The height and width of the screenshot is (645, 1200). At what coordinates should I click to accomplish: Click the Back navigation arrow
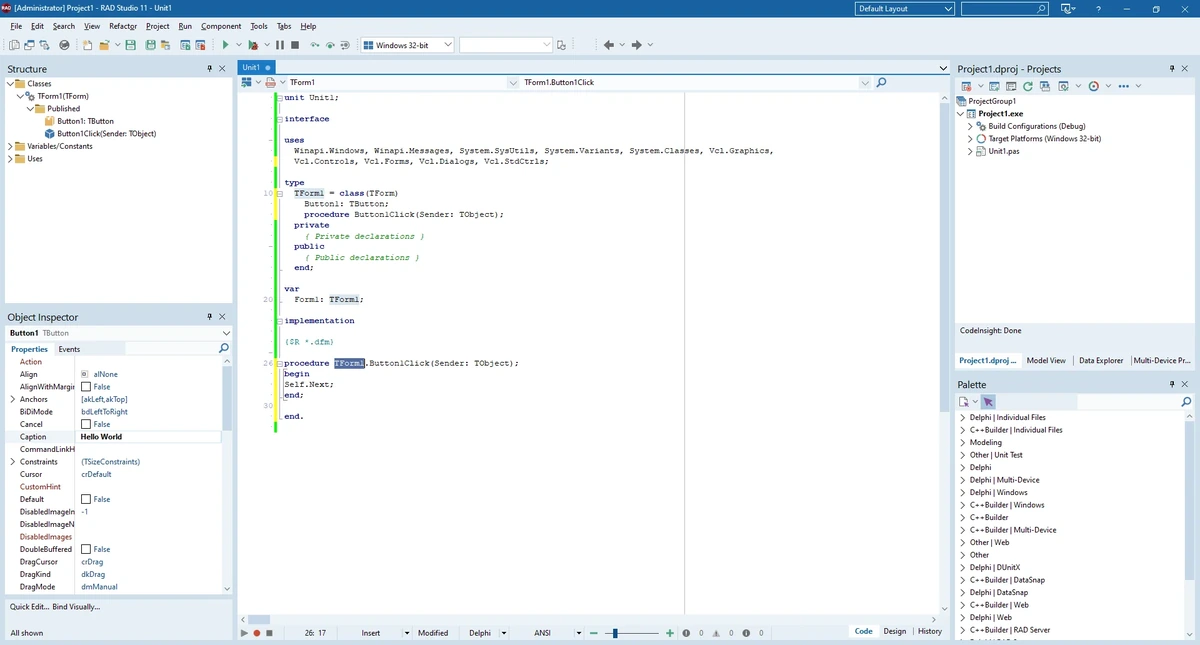pyautogui.click(x=609, y=45)
